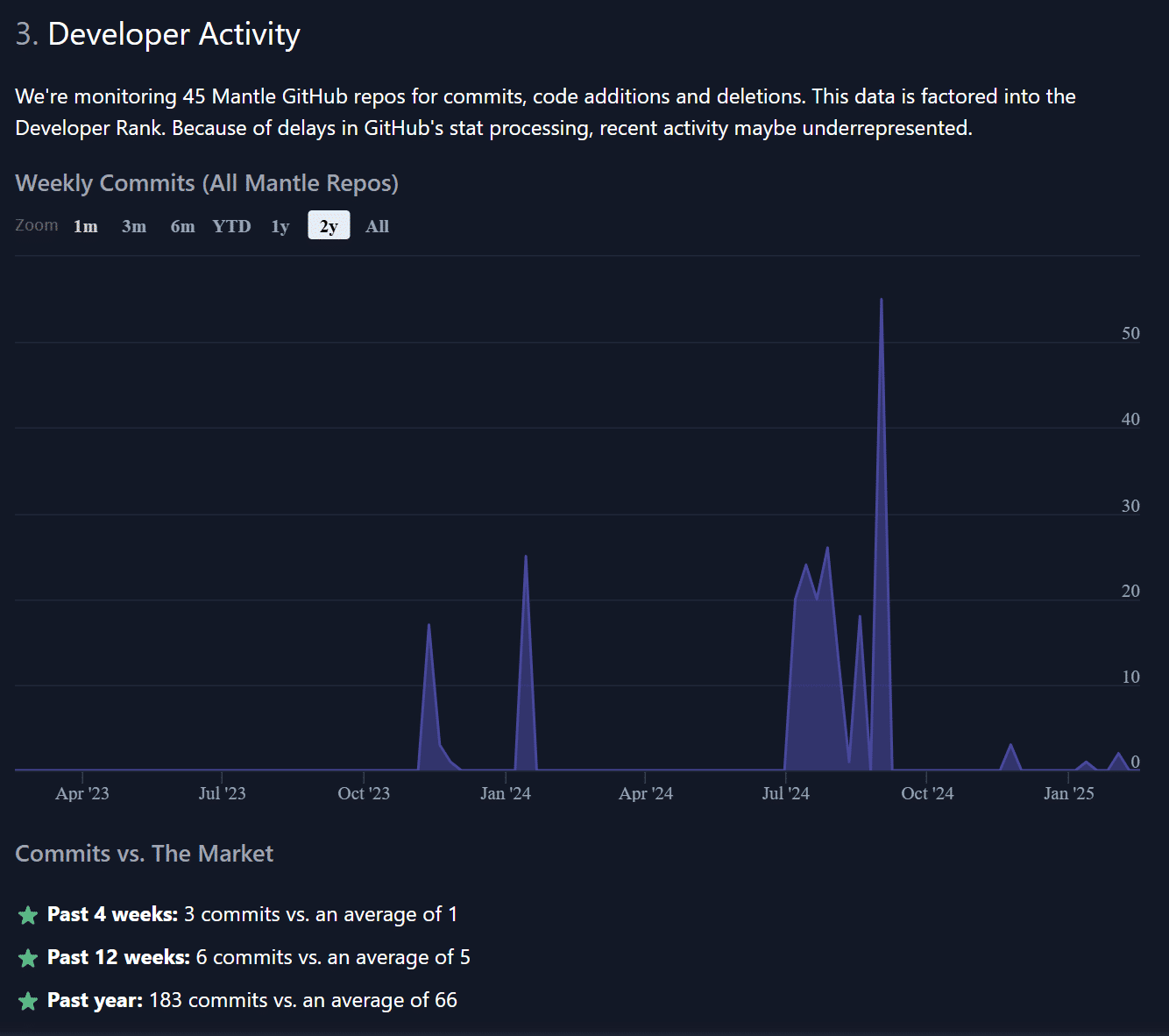The width and height of the screenshot is (1169, 1036).
Task: Click the tallest commit spike near Oct '24
Action: pos(882,302)
